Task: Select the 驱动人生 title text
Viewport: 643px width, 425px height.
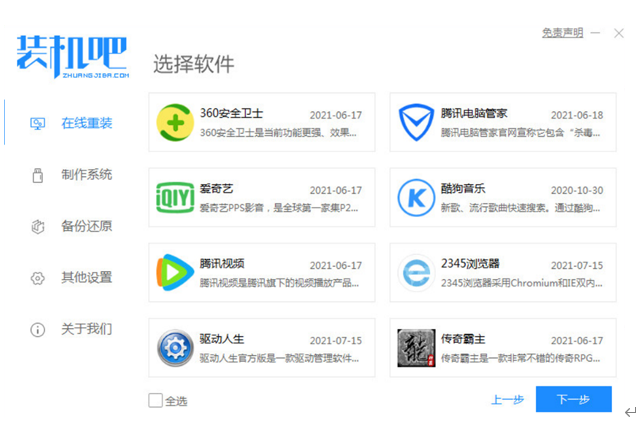Action: tap(222, 339)
